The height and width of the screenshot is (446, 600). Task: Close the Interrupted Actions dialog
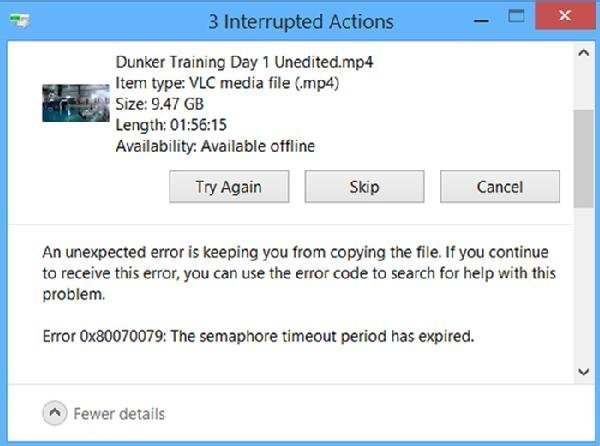565,15
